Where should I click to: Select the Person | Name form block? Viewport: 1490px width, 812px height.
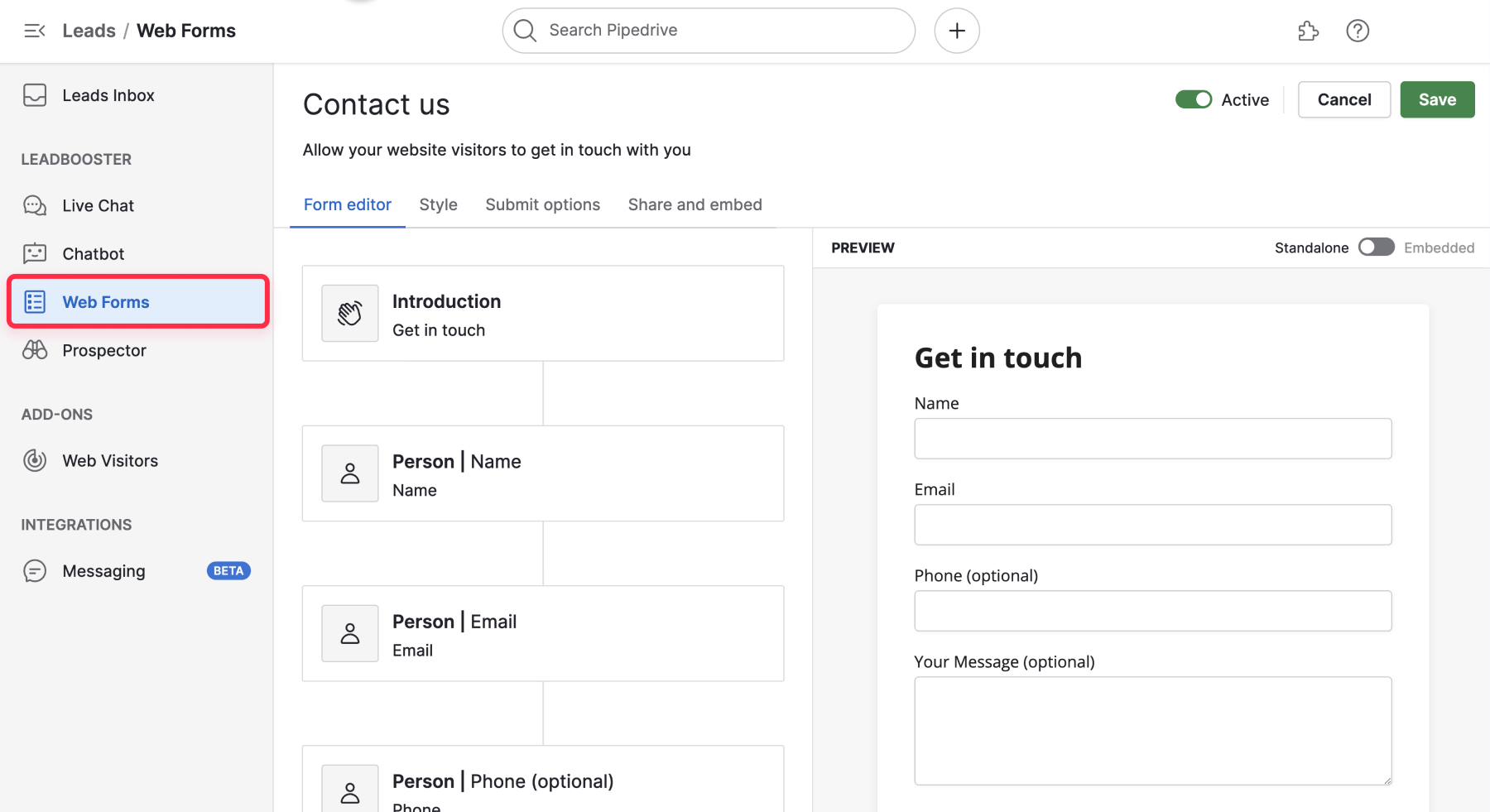pyautogui.click(x=543, y=473)
